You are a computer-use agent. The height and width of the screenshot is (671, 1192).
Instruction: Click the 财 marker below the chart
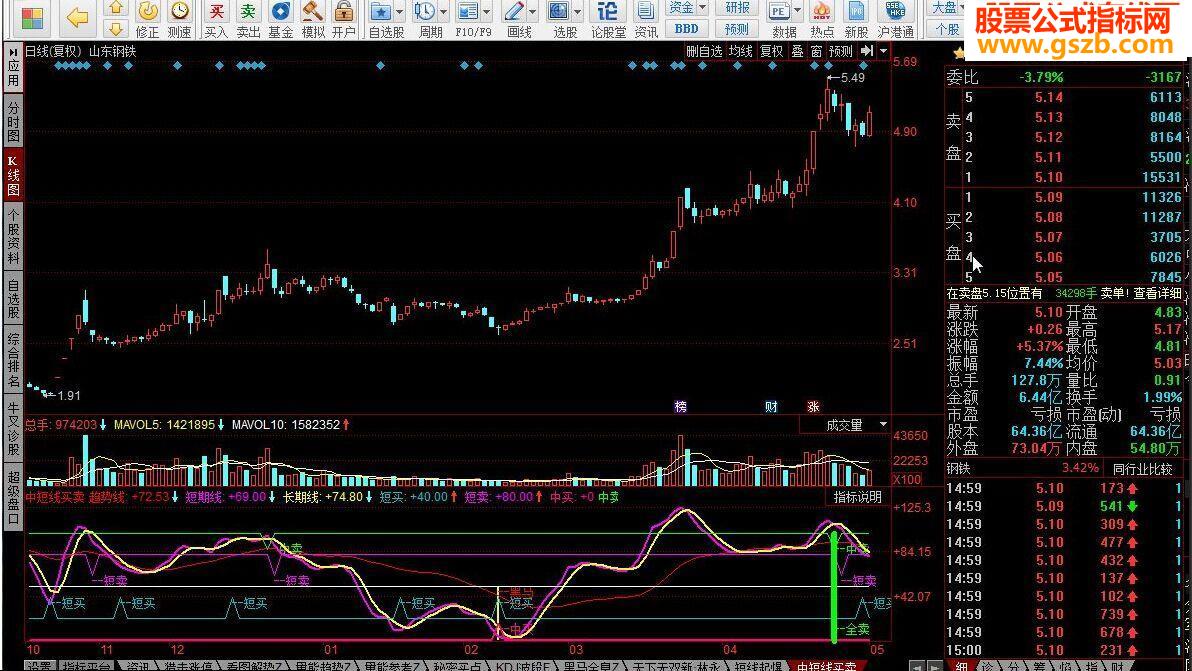pos(772,407)
